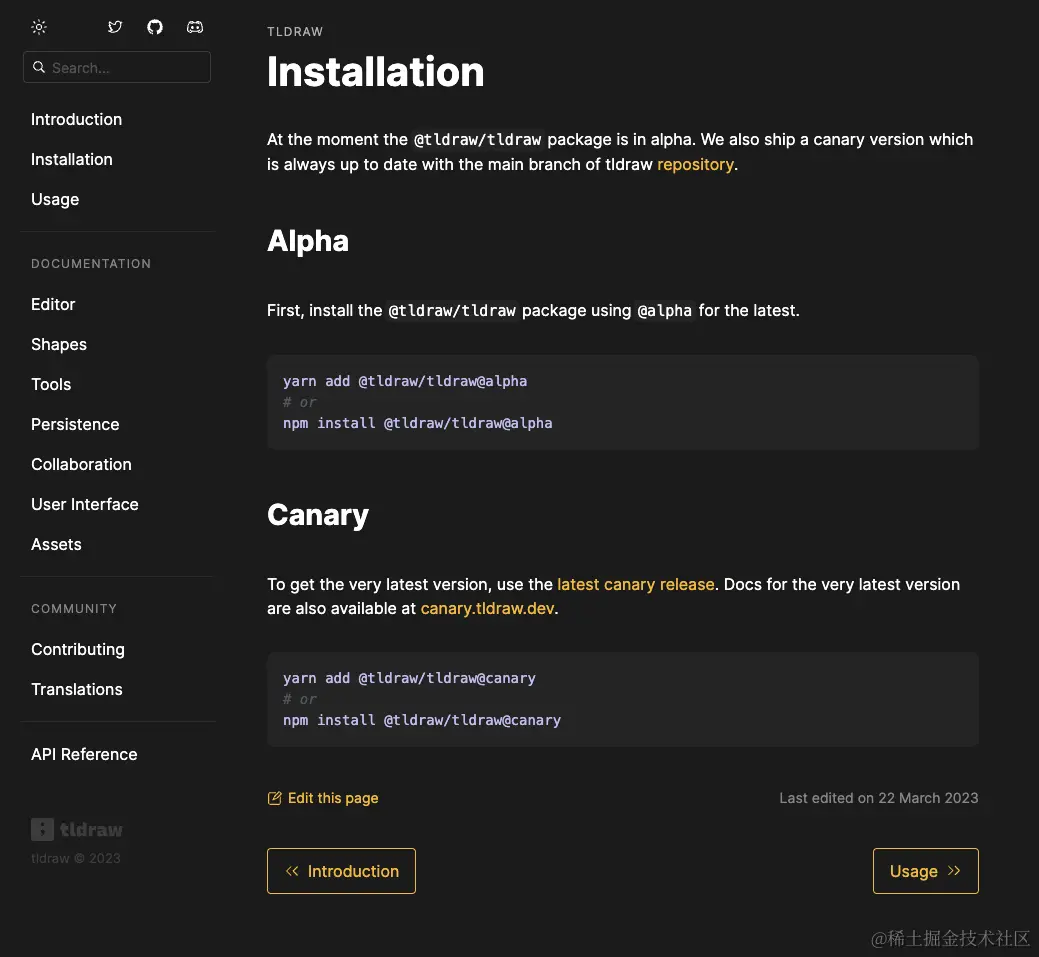Navigate to Persistence docs
The height and width of the screenshot is (957, 1039).
coord(75,424)
